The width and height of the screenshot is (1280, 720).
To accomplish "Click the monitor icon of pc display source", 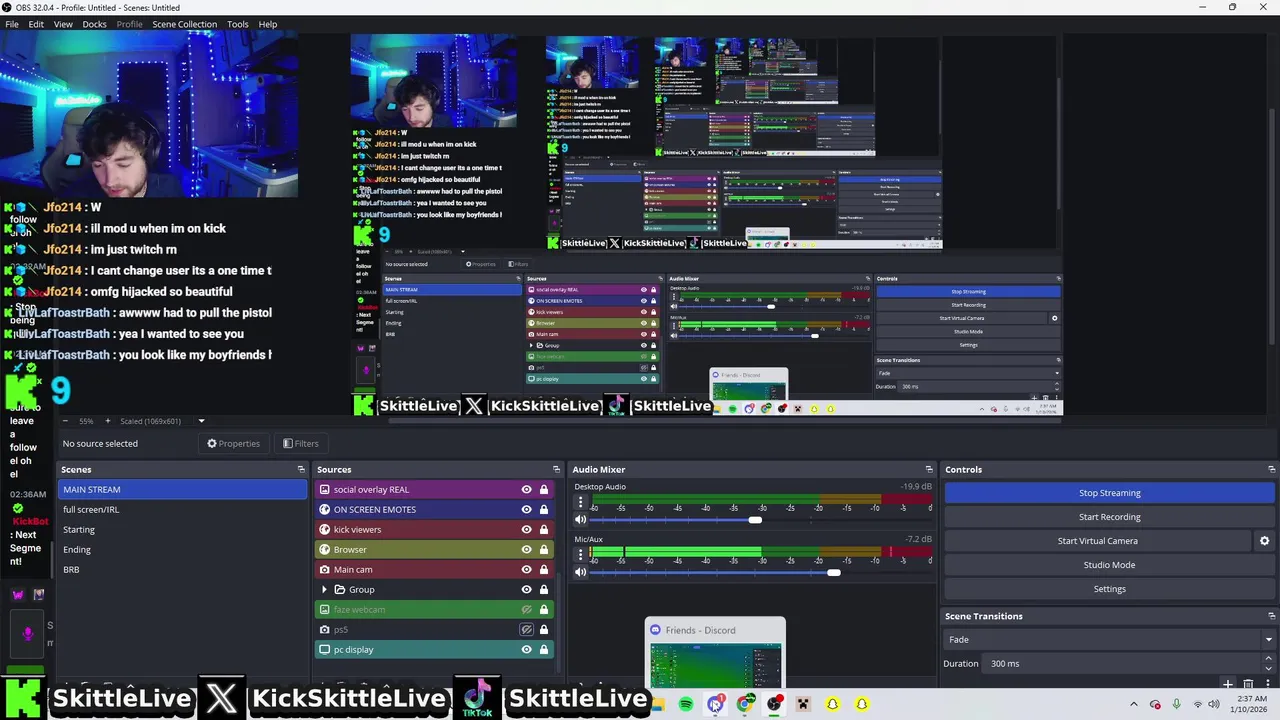I will click(x=324, y=650).
